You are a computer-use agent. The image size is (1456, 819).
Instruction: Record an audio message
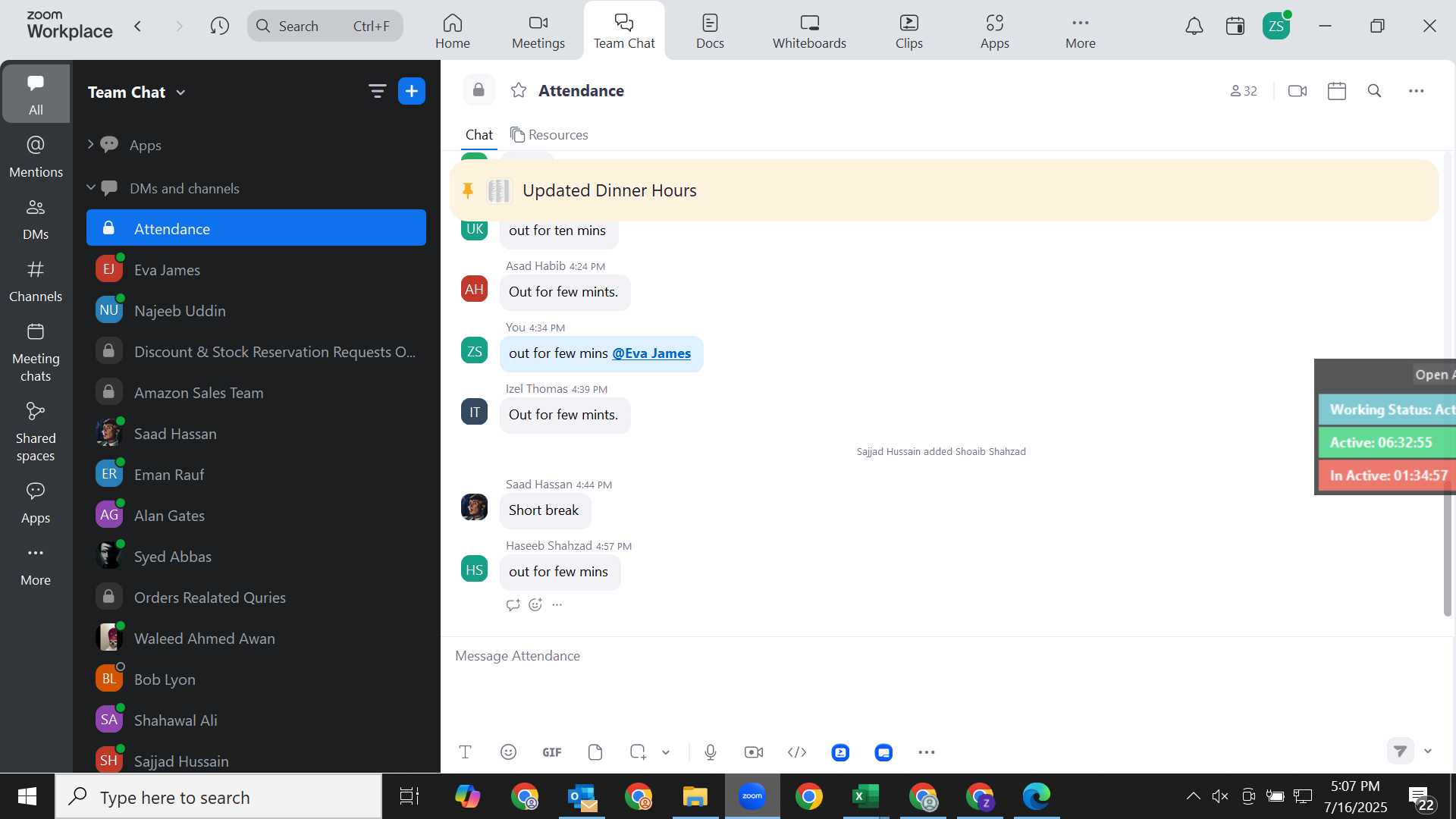pyautogui.click(x=711, y=752)
